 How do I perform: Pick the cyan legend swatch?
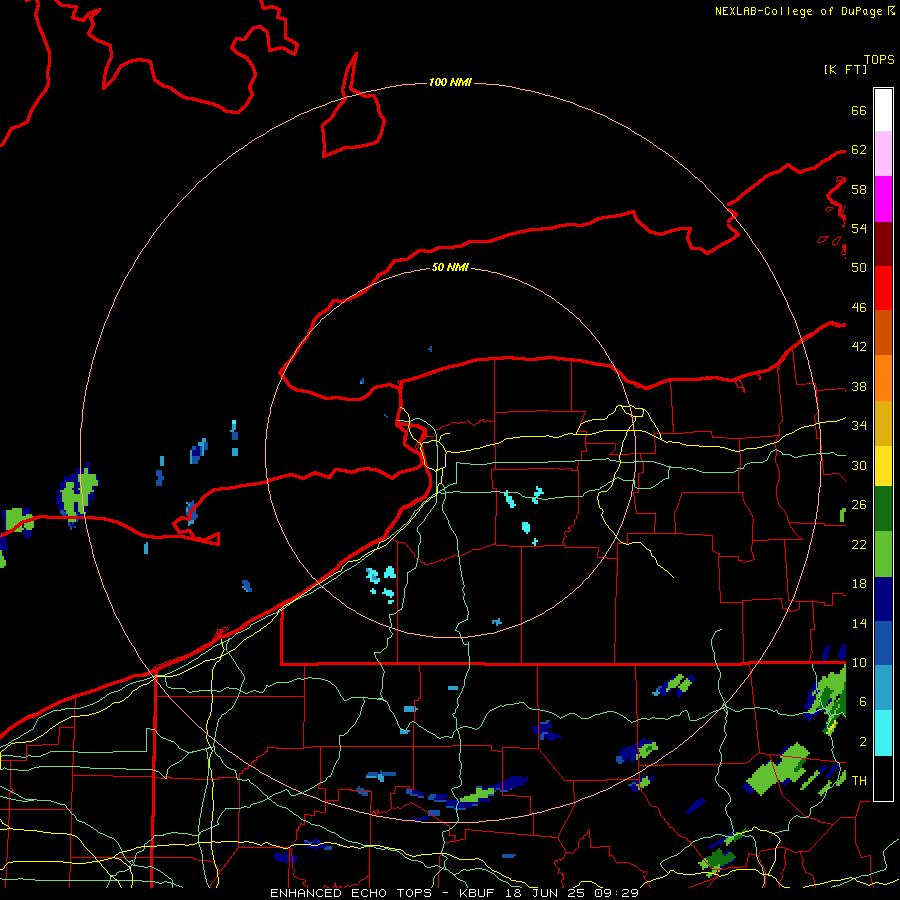pos(883,733)
